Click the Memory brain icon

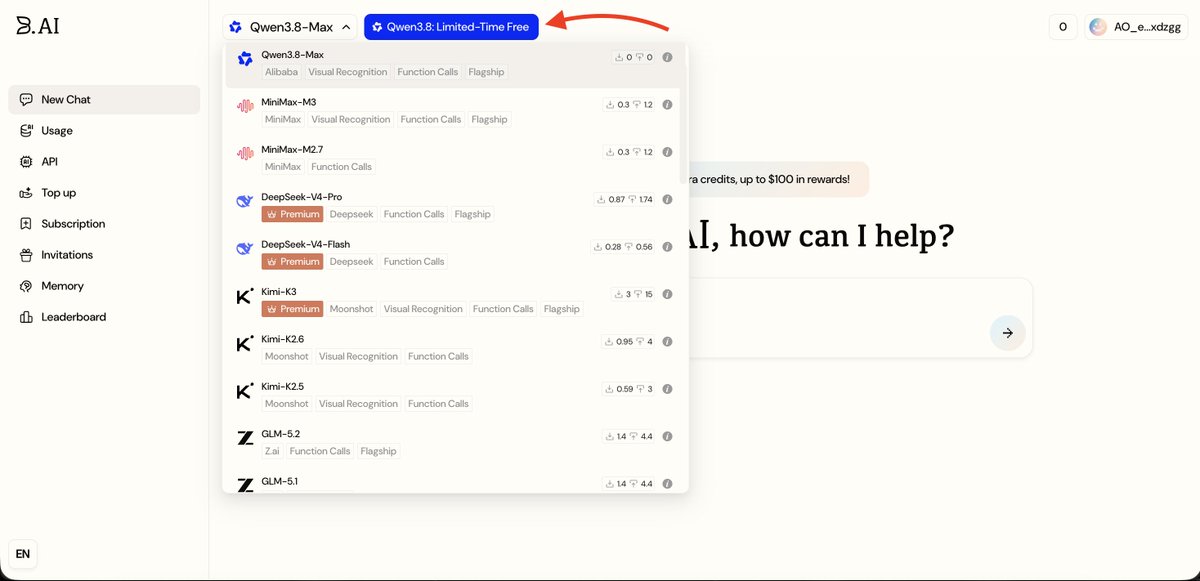click(x=26, y=286)
